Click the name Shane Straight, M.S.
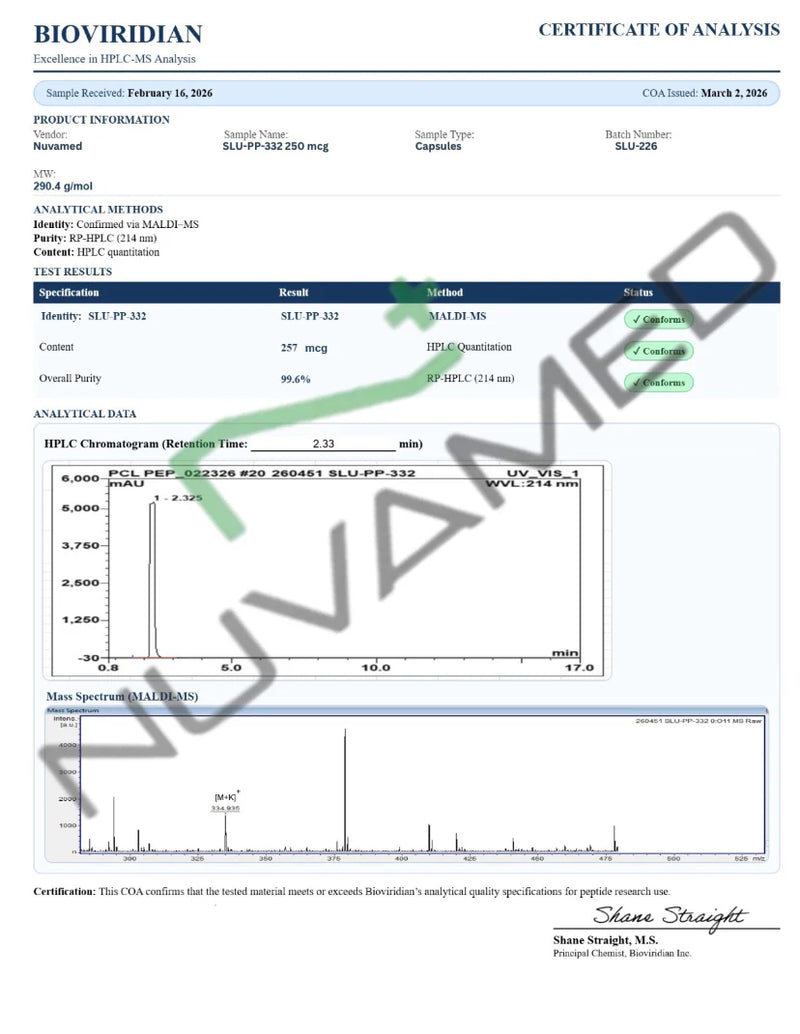Viewport: 800px width, 1034px height. click(x=605, y=940)
